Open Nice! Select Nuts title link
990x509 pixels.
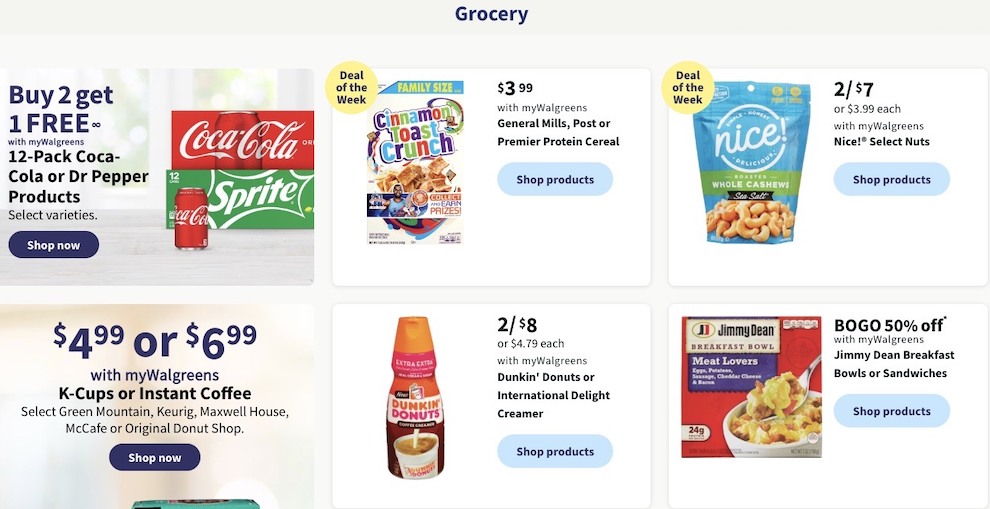[x=881, y=141]
